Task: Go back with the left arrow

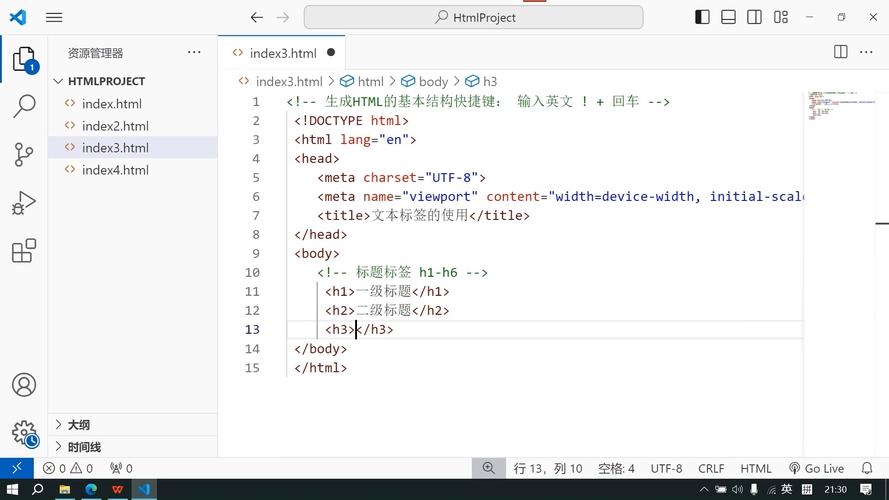Action: click(256, 18)
